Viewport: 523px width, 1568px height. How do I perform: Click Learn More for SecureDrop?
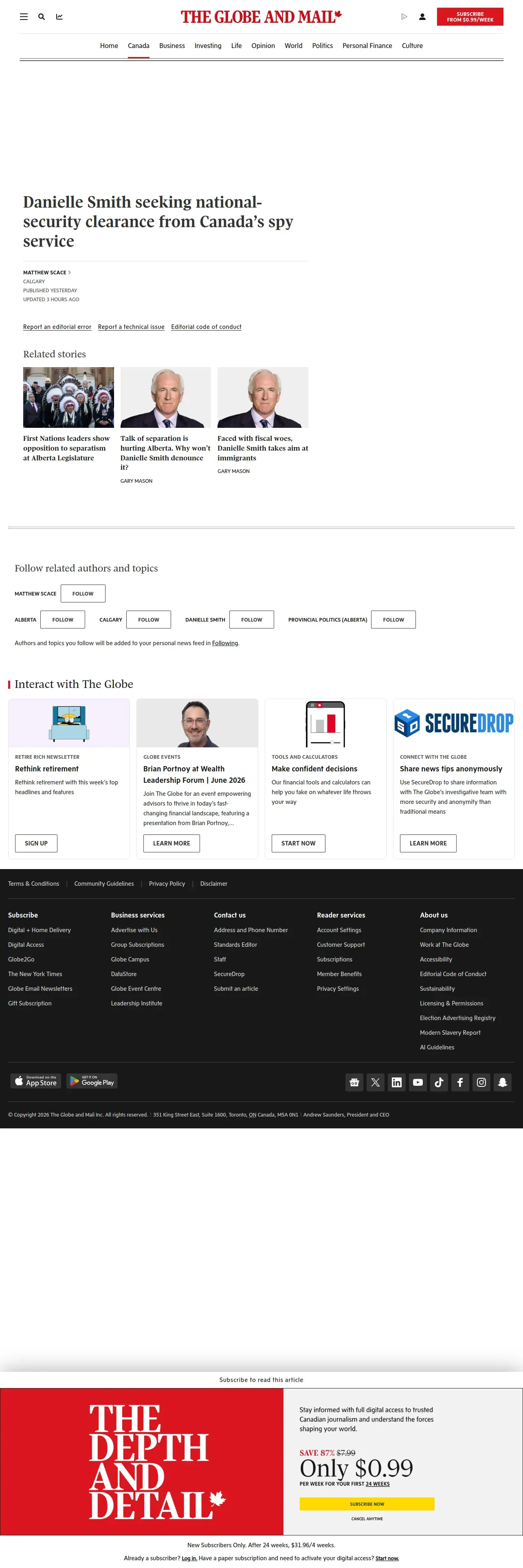click(x=428, y=843)
